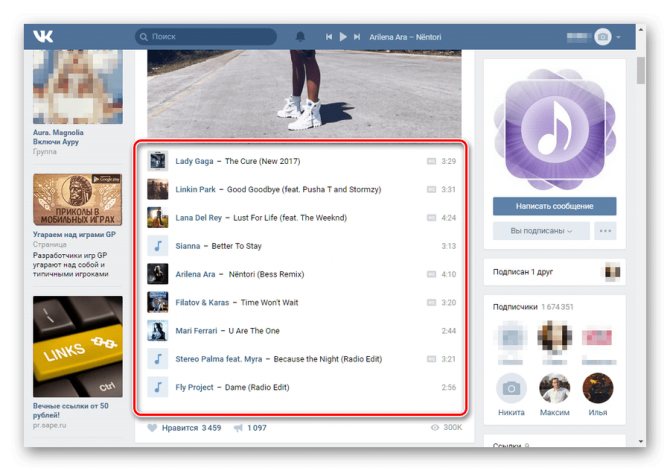Screen dimensions: 670x471
Task: Play Fly Project Dame note icon
Action: point(158,387)
